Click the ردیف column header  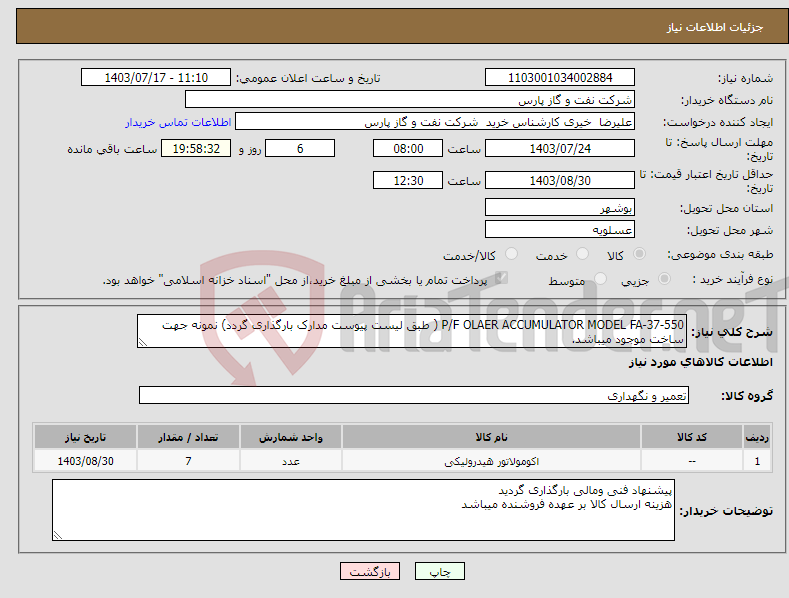coord(757,437)
